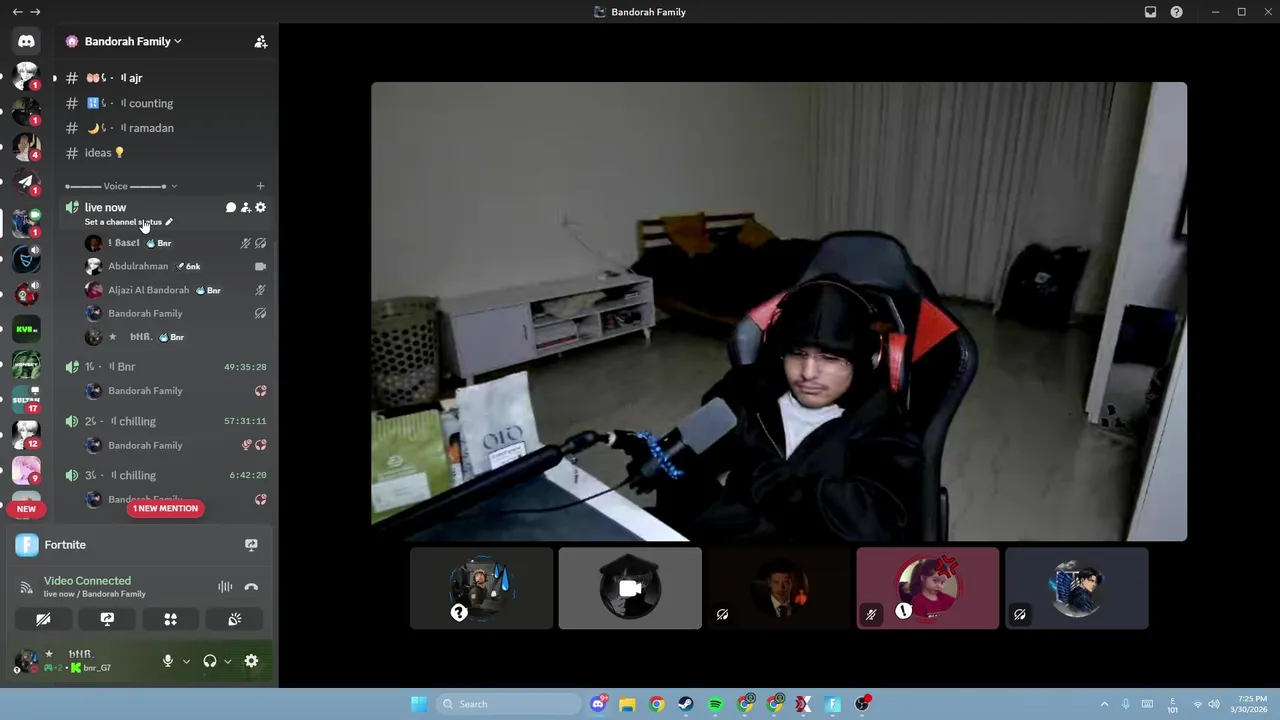Open microphone input options arrow
The height and width of the screenshot is (720, 1280).
tap(186, 662)
